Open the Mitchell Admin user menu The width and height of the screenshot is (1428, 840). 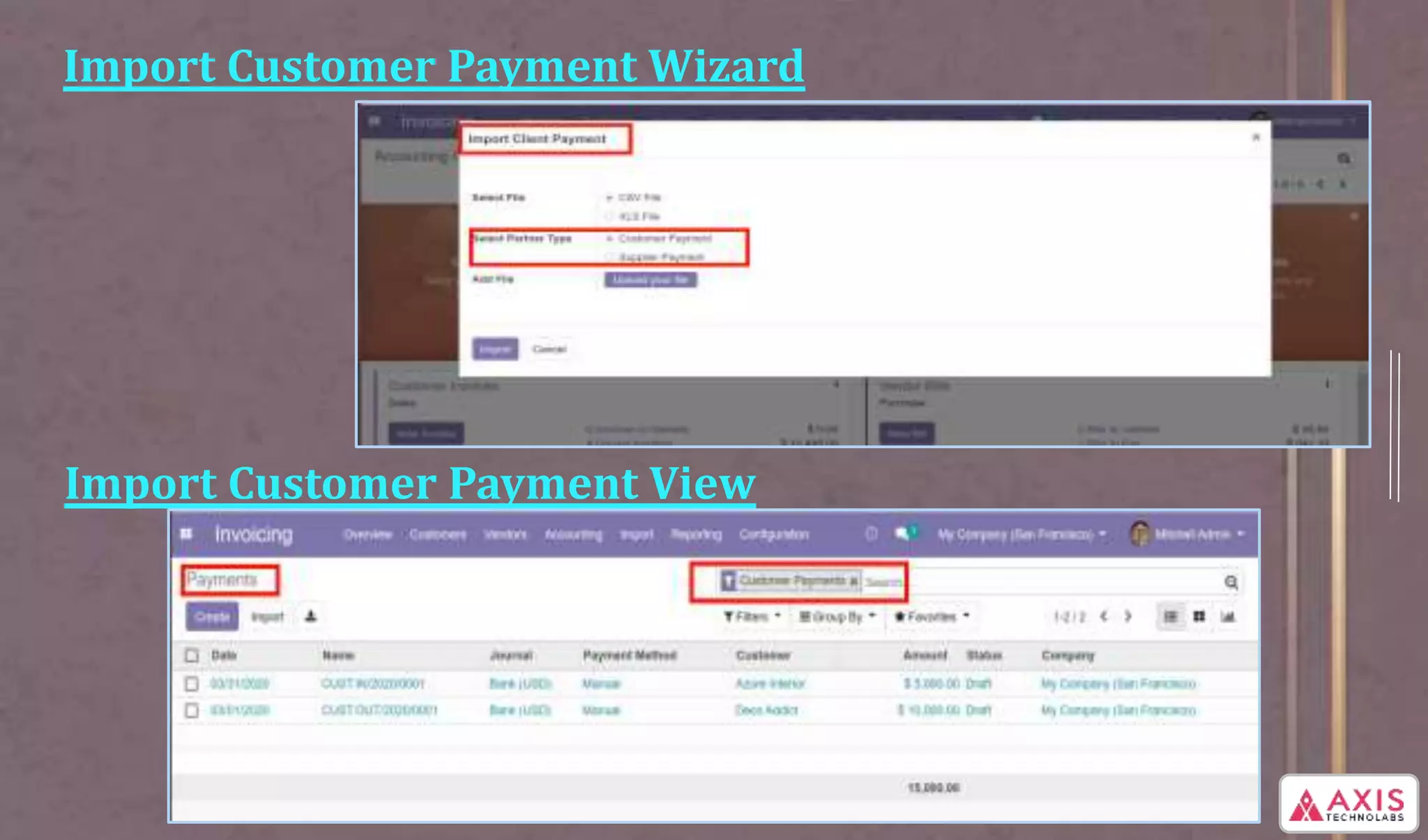(1199, 535)
